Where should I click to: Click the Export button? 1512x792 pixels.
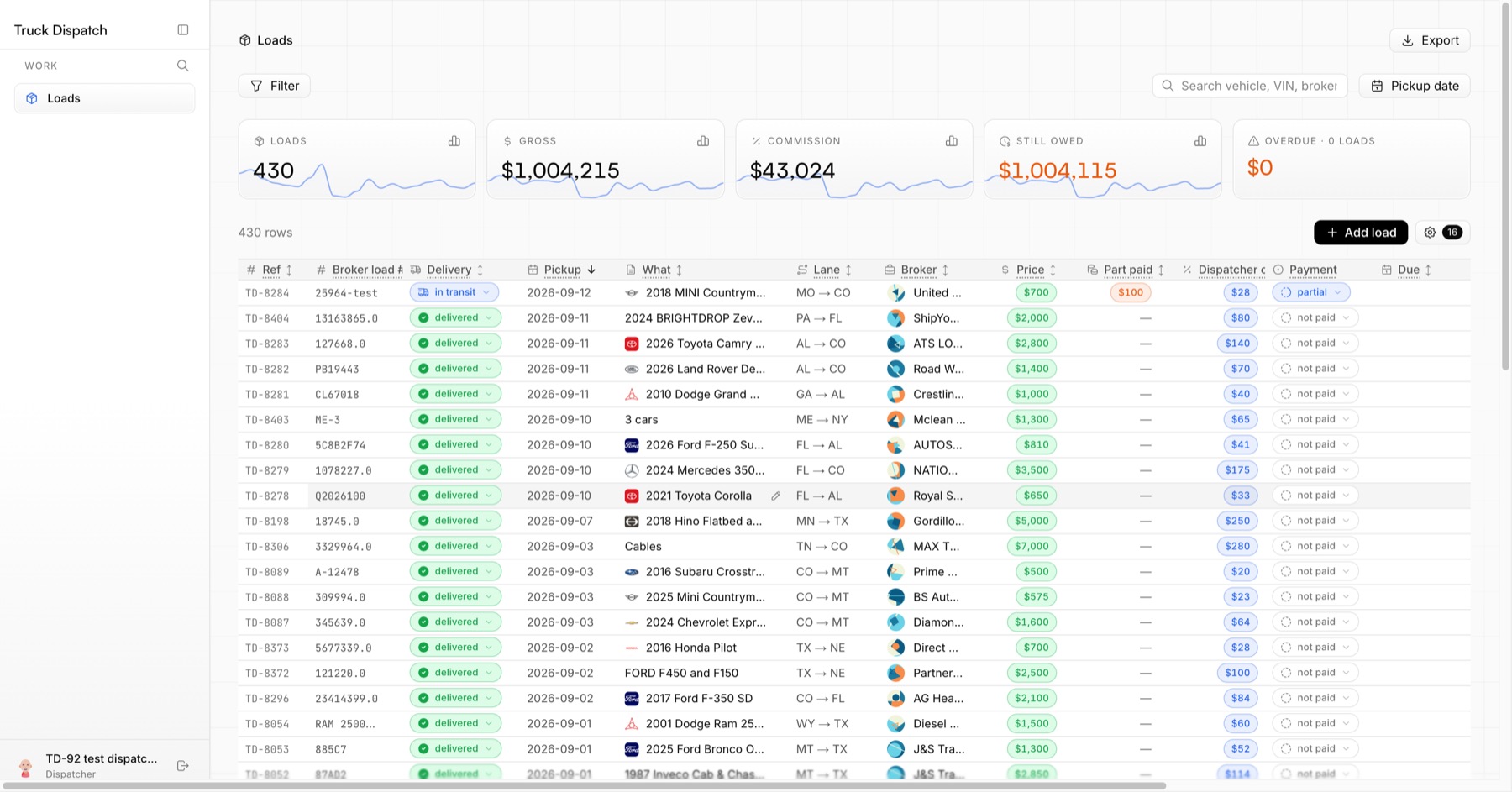click(x=1430, y=40)
